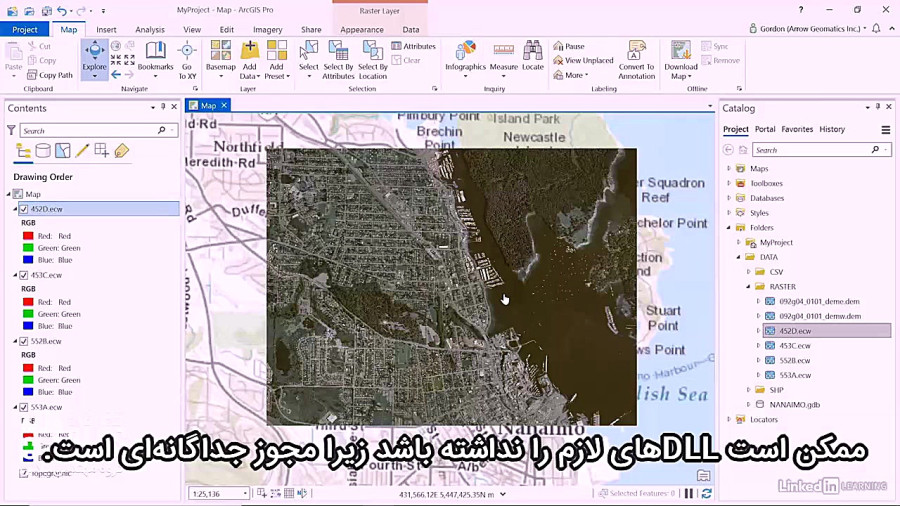Click the Contents filter icon

pos(11,130)
